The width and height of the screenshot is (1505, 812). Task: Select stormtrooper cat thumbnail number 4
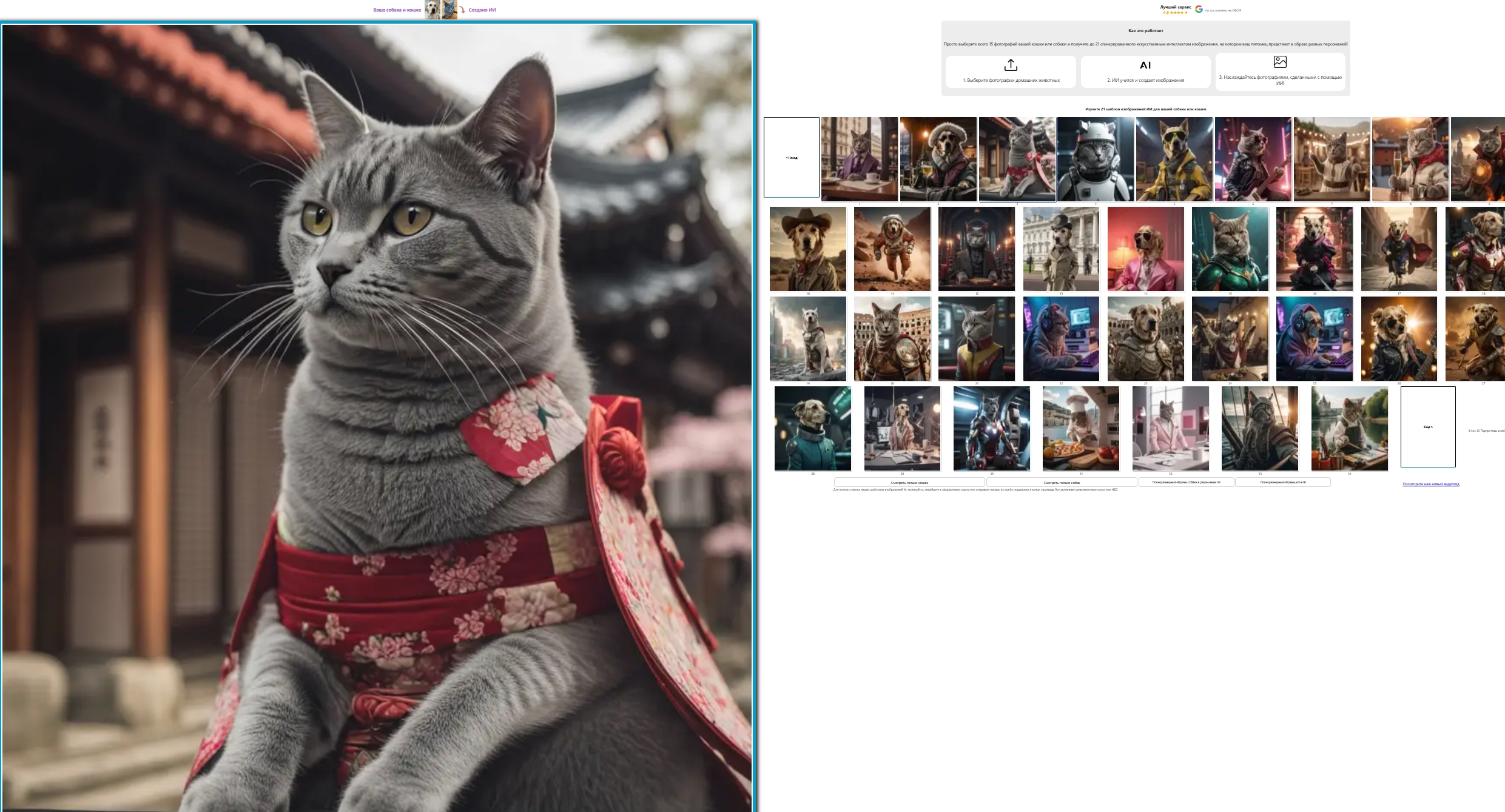(x=1096, y=159)
